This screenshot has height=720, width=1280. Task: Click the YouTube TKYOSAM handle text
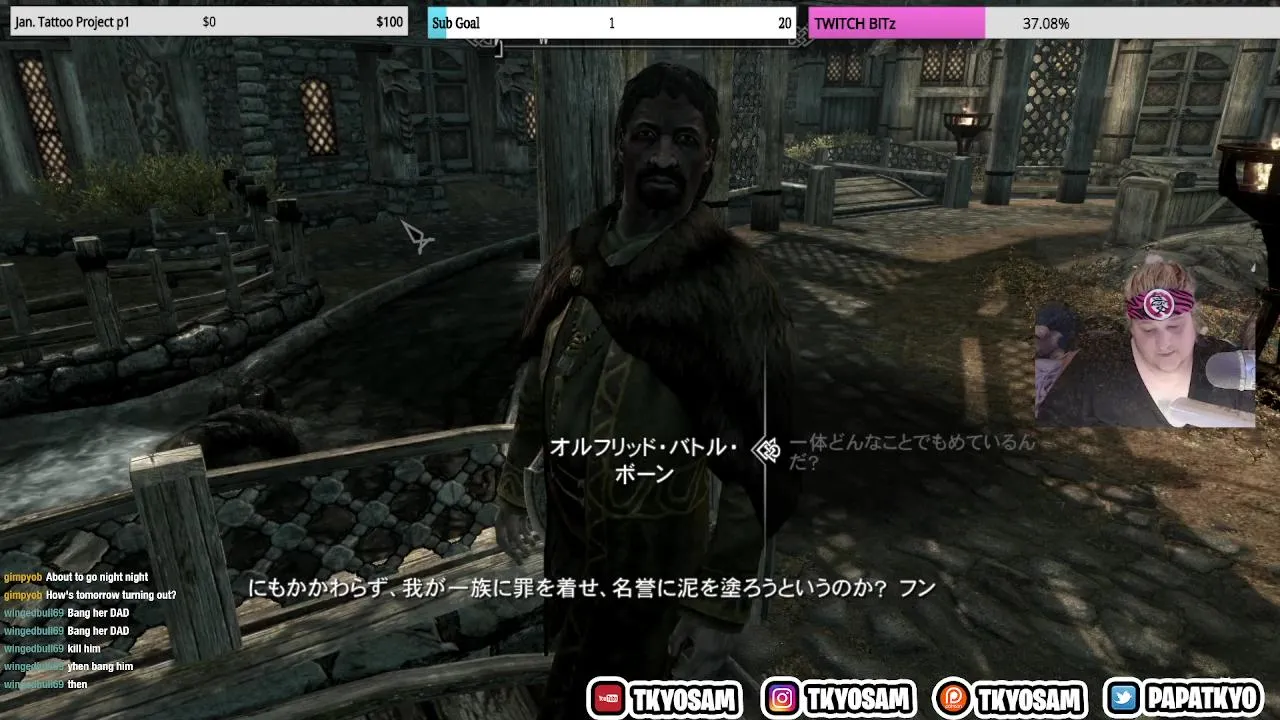pyautogui.click(x=684, y=699)
